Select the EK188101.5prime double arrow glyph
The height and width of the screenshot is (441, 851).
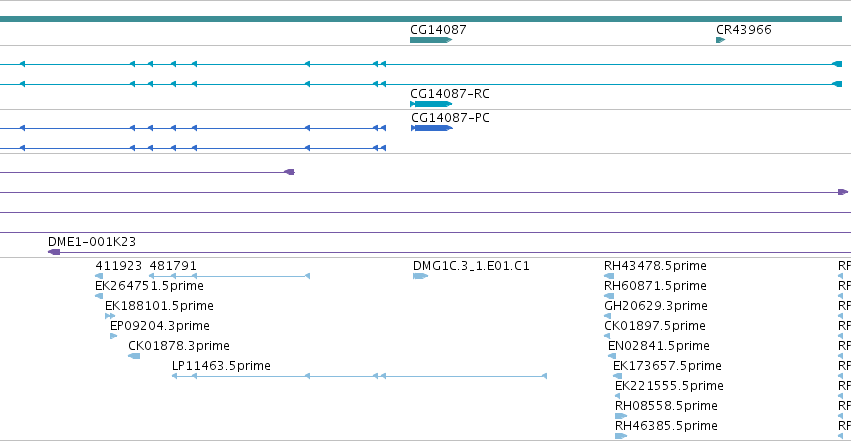(x=110, y=316)
